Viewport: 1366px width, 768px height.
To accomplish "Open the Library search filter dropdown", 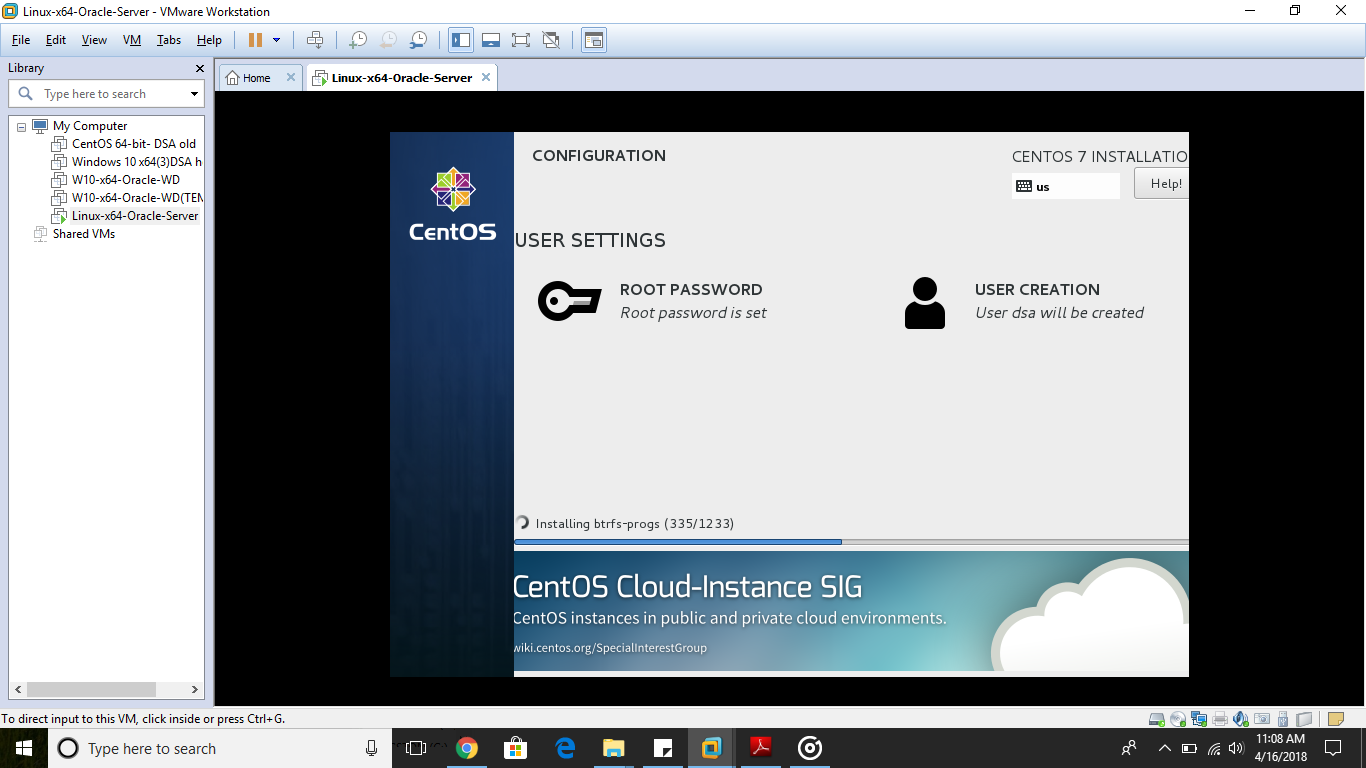I will pos(194,94).
